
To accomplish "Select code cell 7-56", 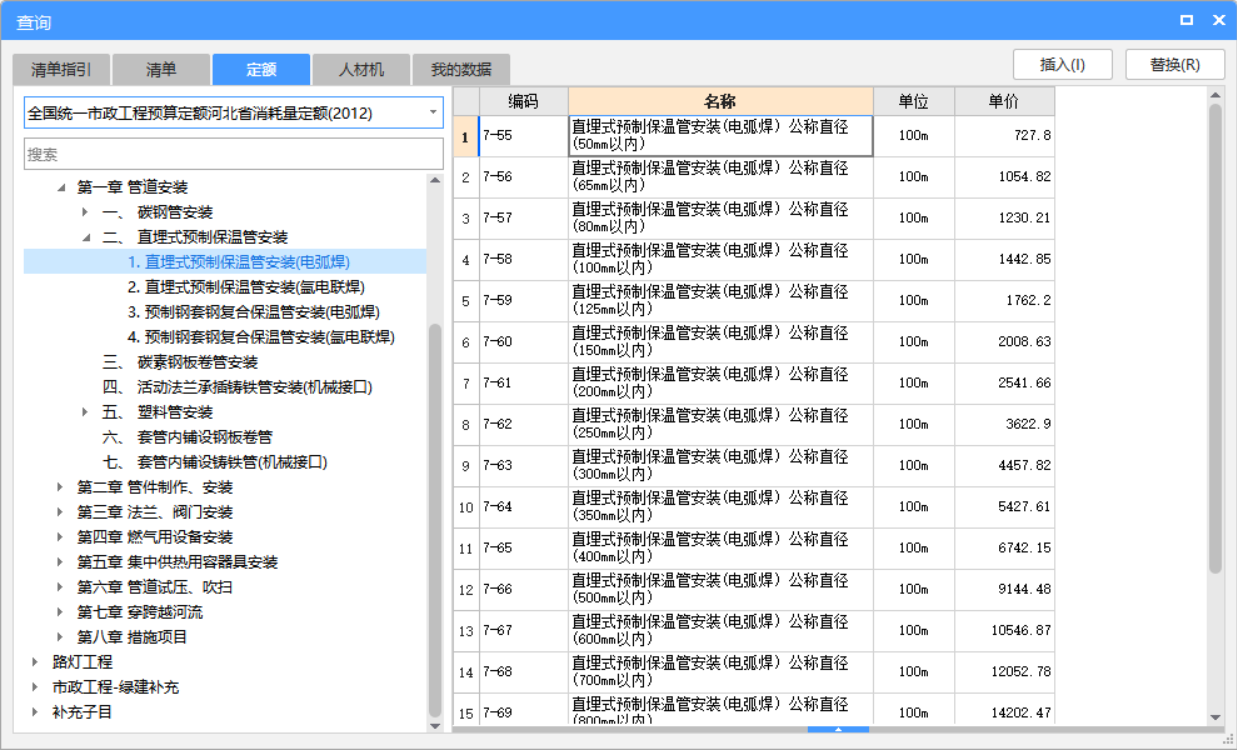I will click(x=524, y=177).
